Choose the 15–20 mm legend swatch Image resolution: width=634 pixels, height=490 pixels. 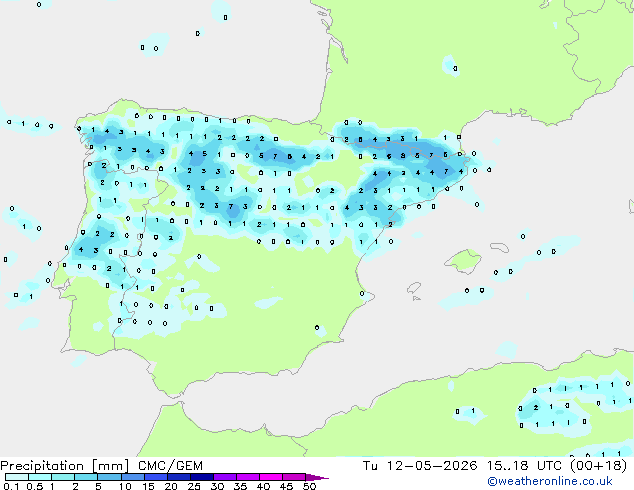pyautogui.click(x=155, y=477)
